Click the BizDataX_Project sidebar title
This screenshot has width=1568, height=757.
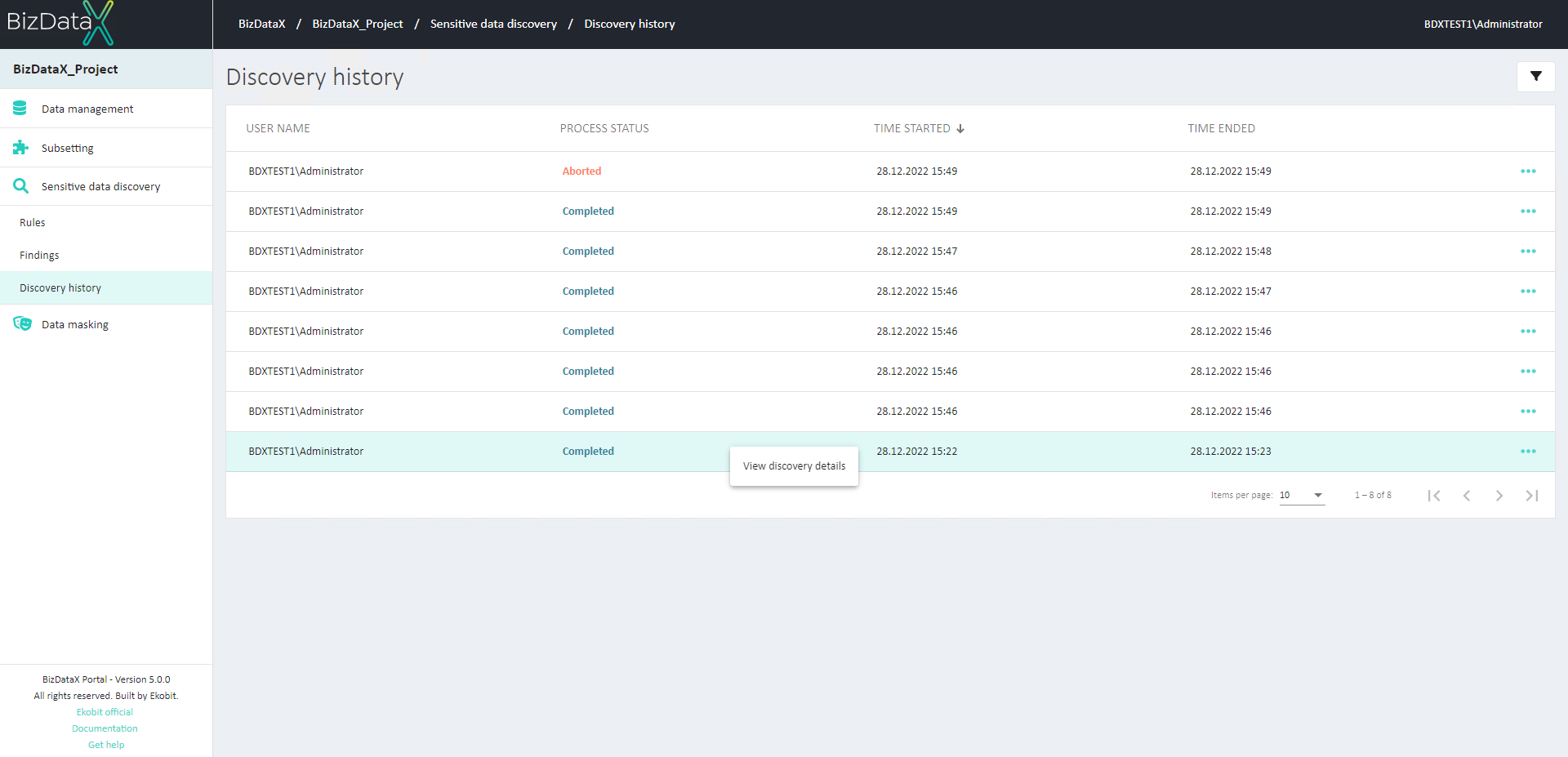click(x=65, y=69)
